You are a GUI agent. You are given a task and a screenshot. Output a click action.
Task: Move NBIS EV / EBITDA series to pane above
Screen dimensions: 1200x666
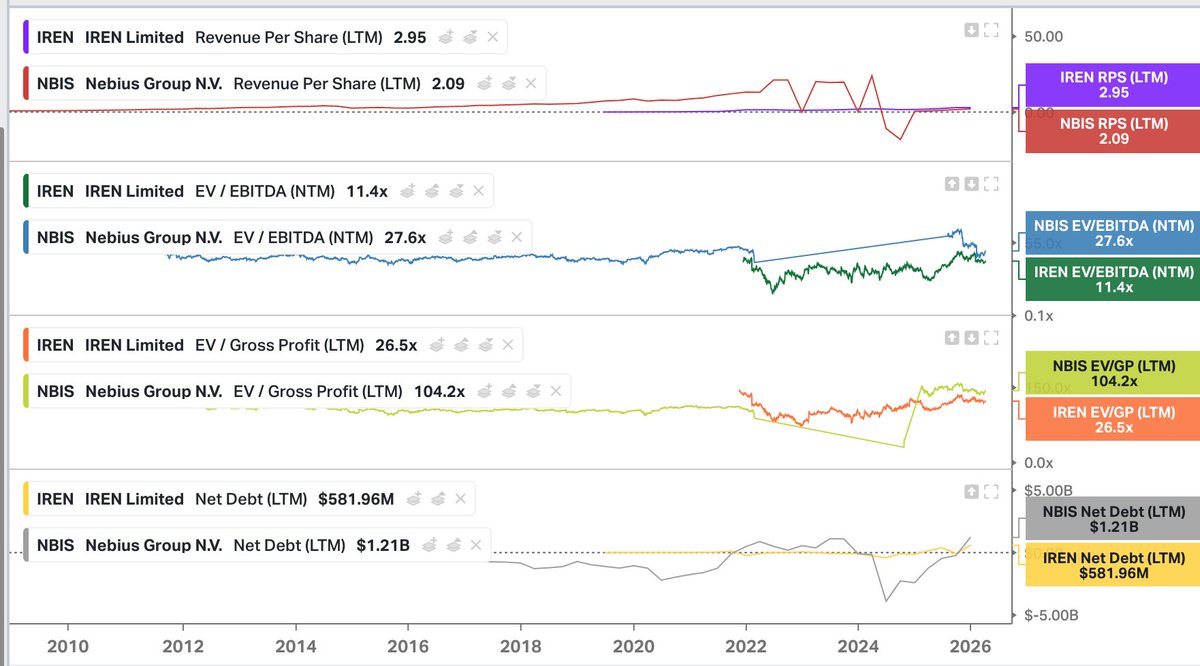tap(470, 238)
